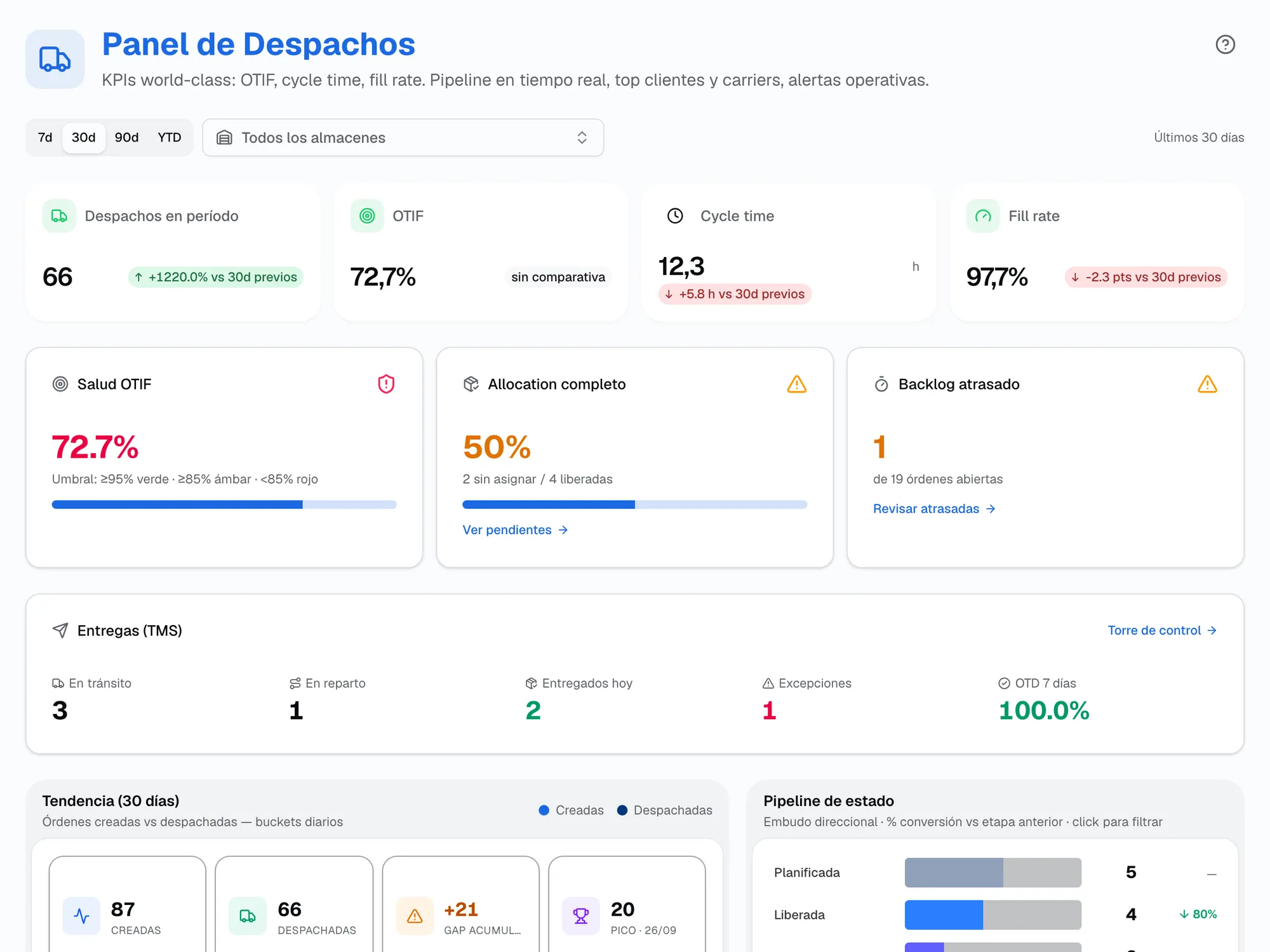
Task: Click the Allocation completo progress bar
Action: click(x=635, y=505)
